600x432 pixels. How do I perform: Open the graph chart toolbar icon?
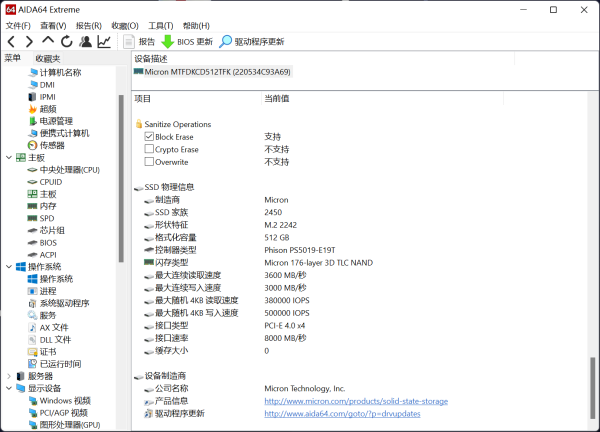click(x=104, y=41)
